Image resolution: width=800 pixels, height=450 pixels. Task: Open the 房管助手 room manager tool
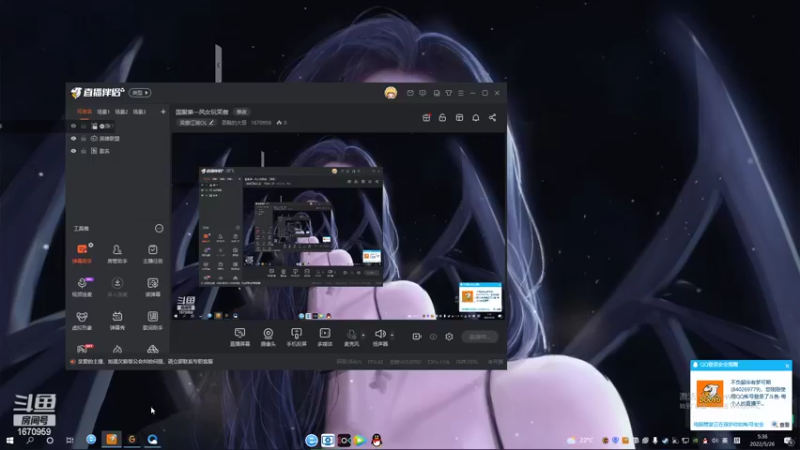point(117,254)
